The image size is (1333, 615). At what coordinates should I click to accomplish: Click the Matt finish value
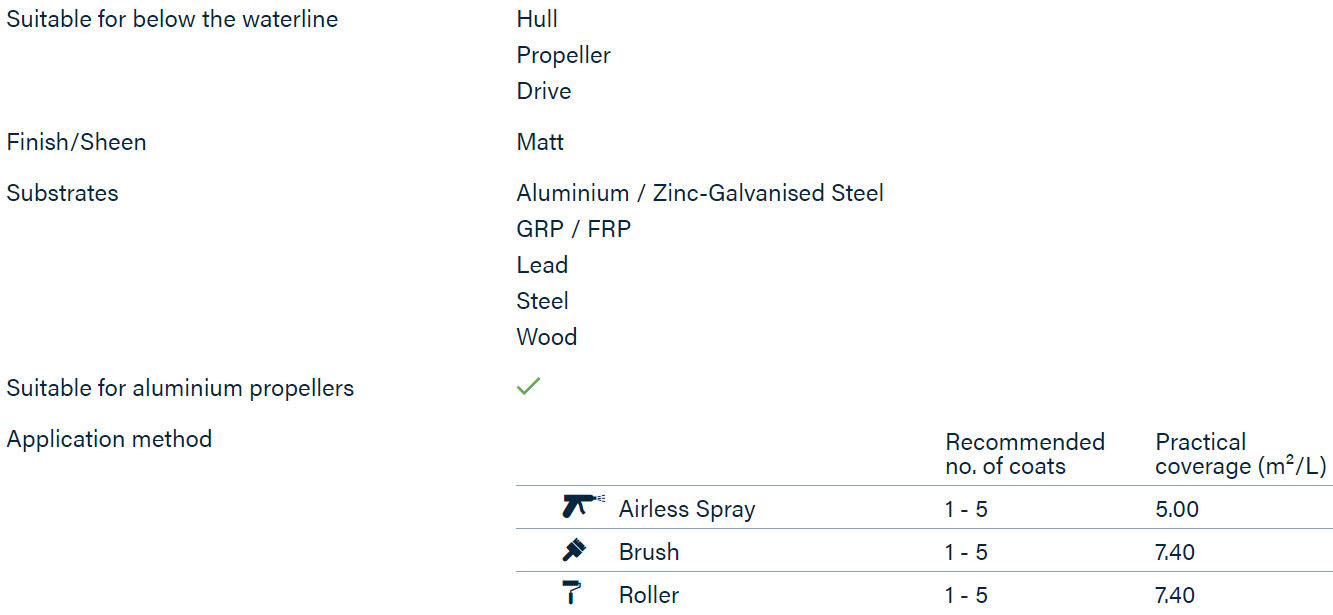pos(540,142)
